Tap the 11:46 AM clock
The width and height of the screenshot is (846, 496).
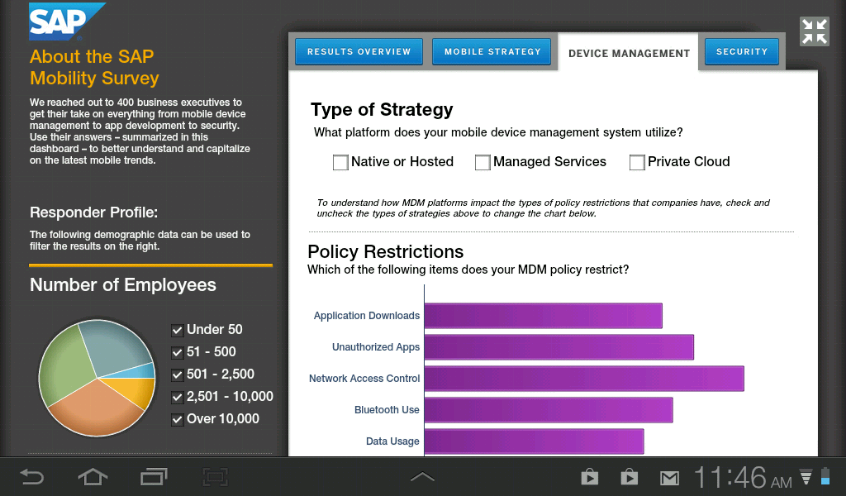pos(743,478)
